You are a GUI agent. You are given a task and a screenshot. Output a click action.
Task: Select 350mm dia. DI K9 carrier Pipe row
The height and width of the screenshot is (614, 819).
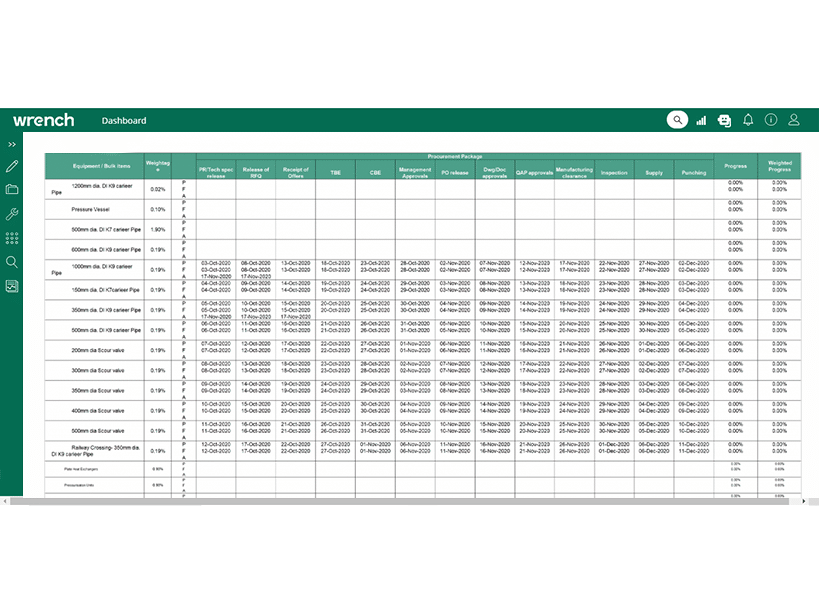point(423,310)
